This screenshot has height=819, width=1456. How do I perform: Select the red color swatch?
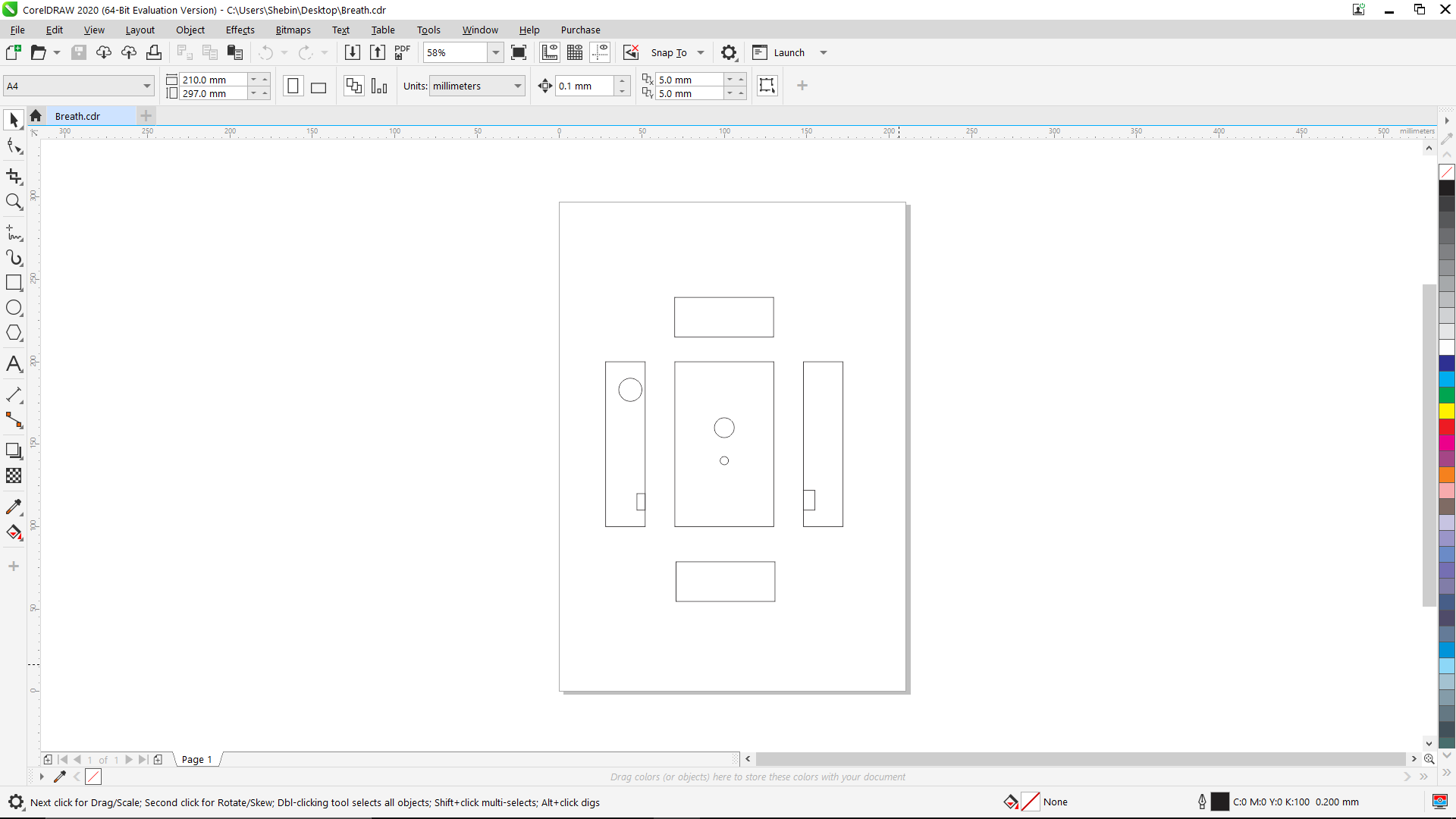point(1447,428)
